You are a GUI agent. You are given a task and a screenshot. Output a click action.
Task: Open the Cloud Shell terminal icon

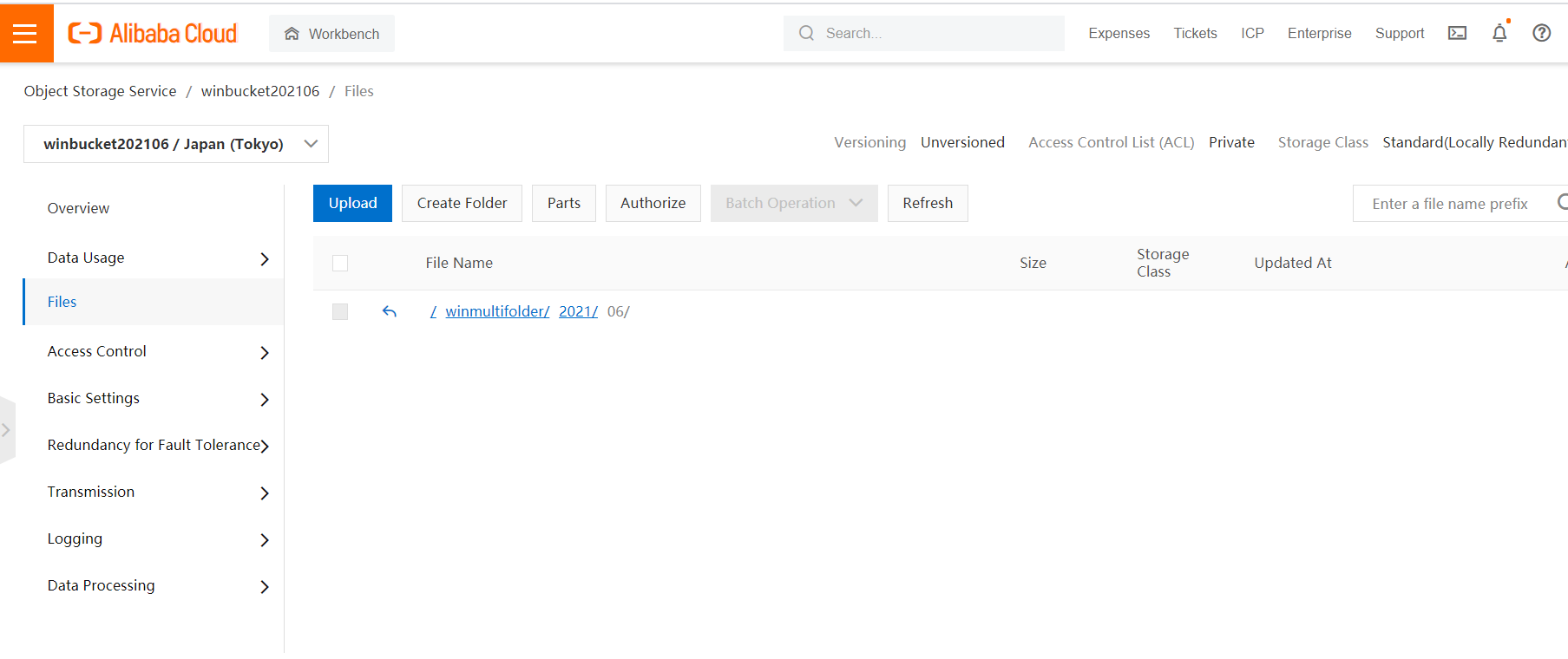point(1457,33)
